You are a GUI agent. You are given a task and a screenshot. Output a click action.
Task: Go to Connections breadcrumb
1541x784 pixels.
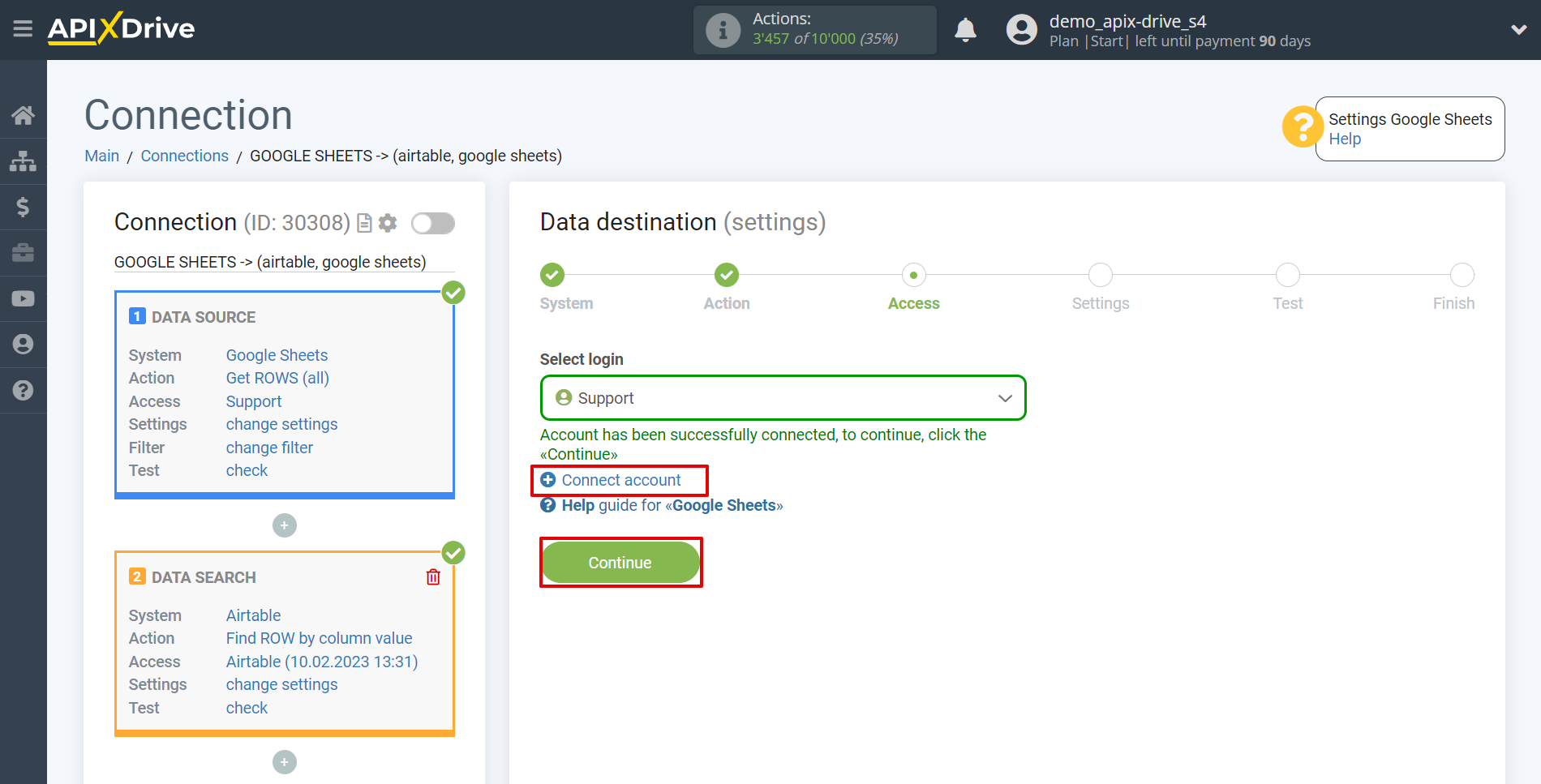pyautogui.click(x=185, y=156)
